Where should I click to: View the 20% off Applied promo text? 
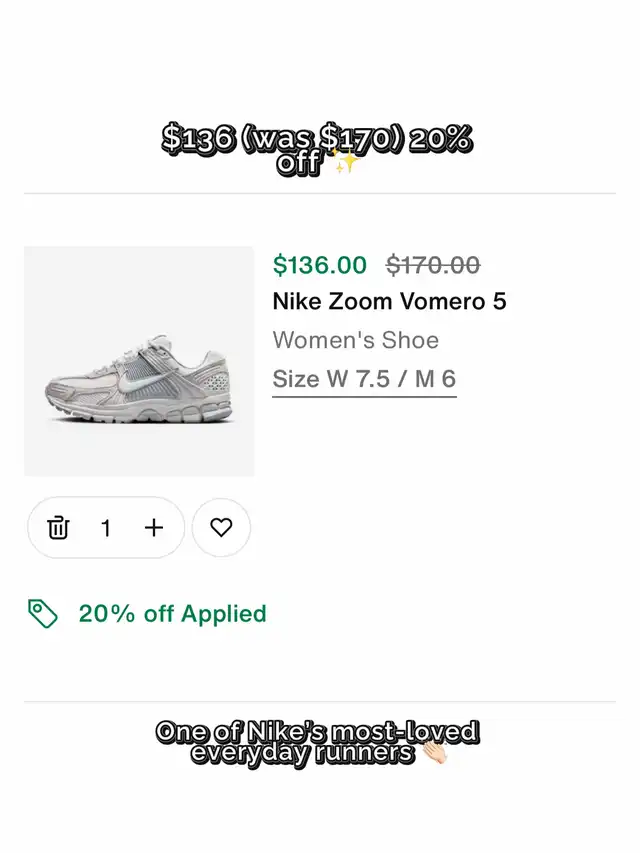click(x=172, y=613)
